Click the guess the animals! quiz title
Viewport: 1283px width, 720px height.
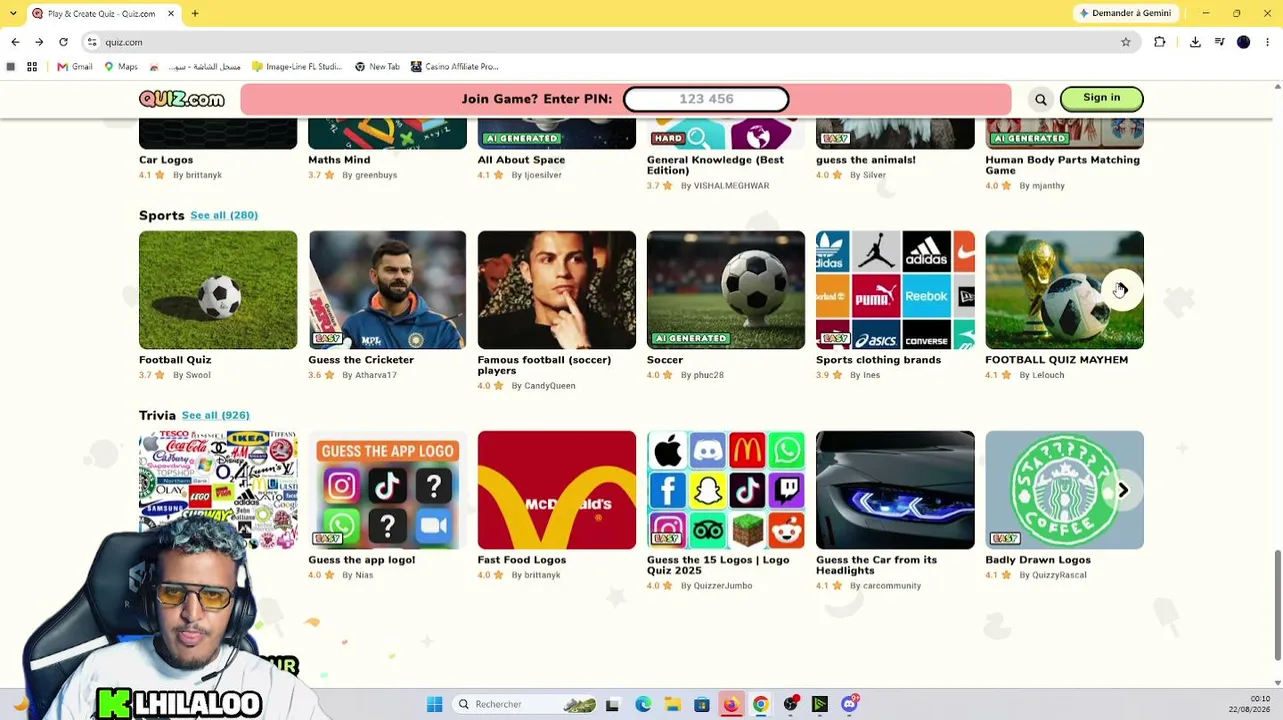[x=866, y=160]
